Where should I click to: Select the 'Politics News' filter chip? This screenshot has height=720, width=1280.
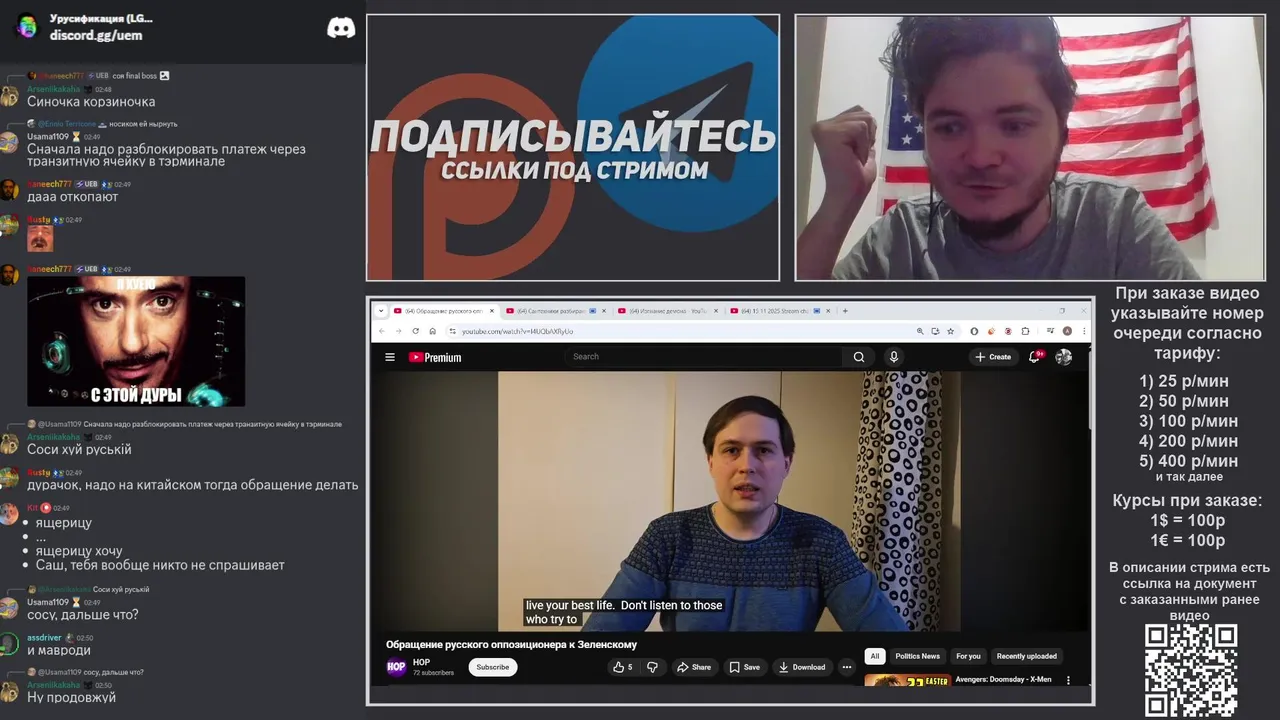pos(917,656)
